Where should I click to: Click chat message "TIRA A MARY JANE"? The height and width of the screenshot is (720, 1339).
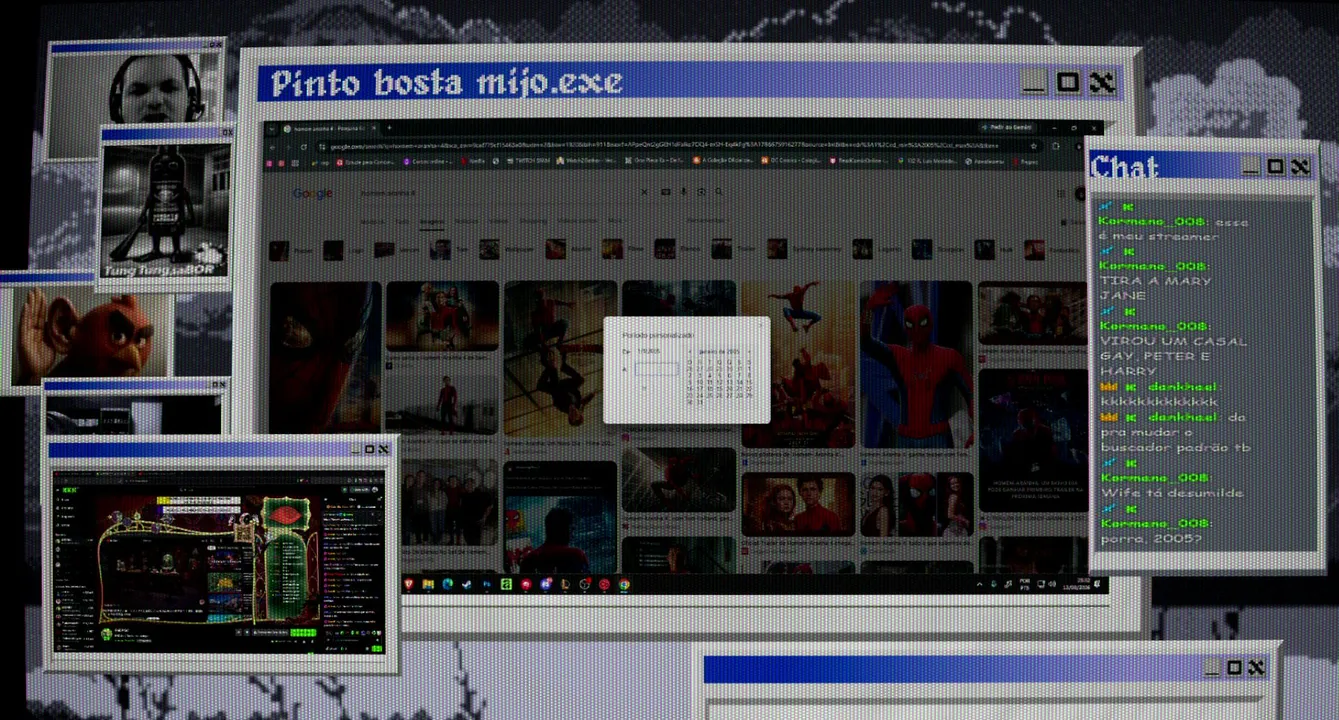click(x=1154, y=288)
